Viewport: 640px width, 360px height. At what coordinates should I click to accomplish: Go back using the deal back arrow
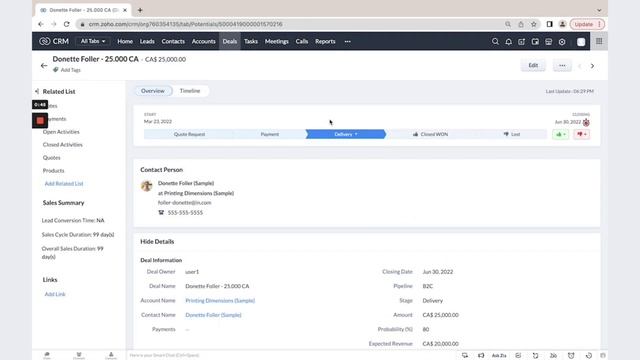(x=44, y=65)
